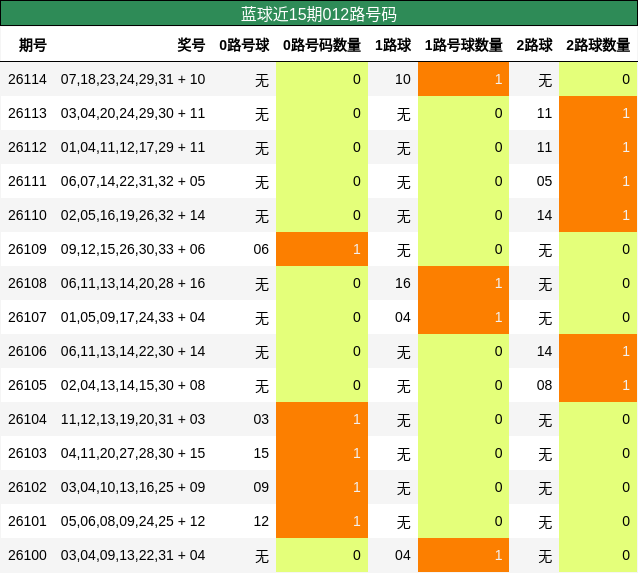
Task: Select period number 26103
Action: (27, 453)
